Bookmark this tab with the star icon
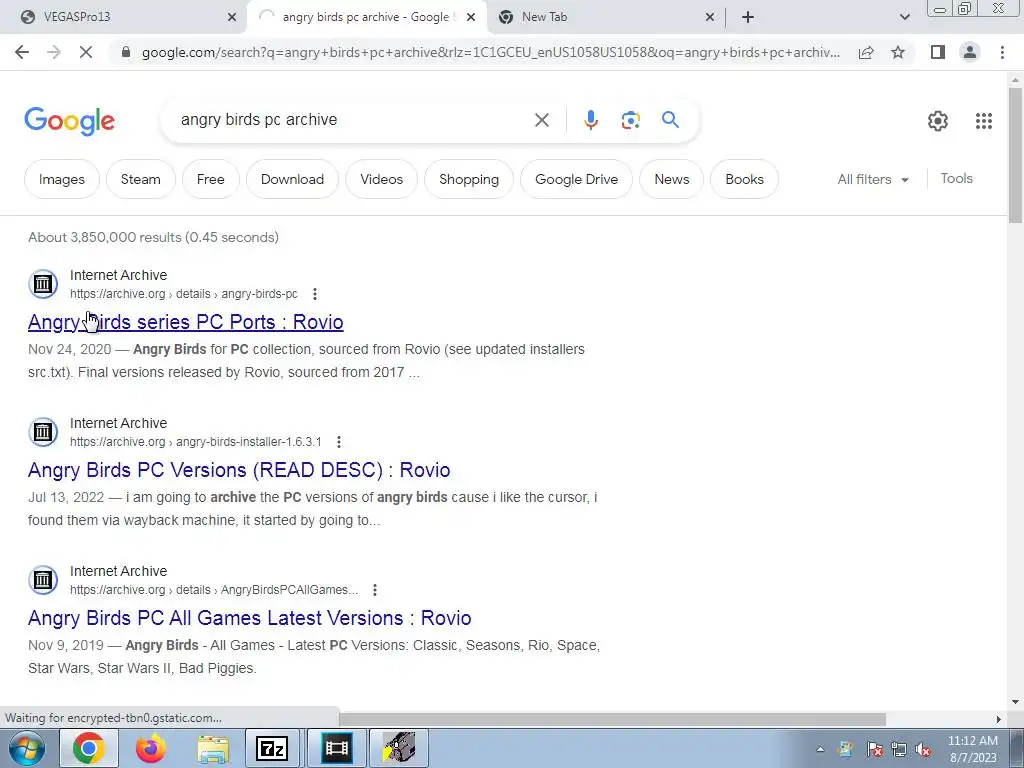 click(898, 52)
